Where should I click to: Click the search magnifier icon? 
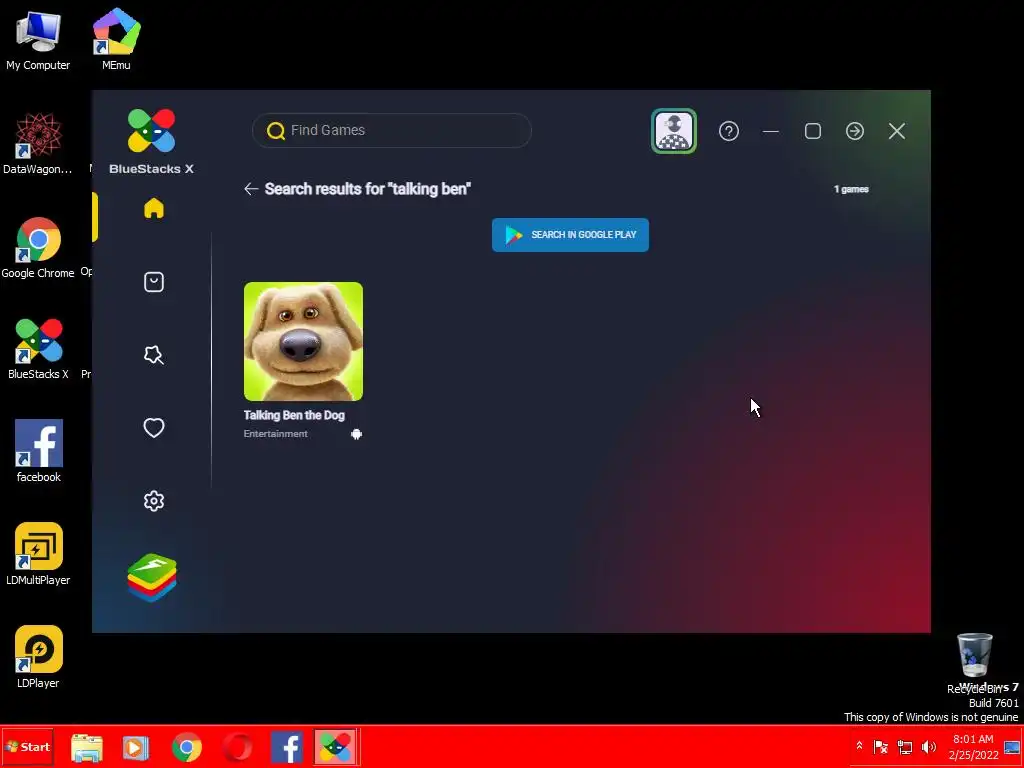[x=276, y=131]
